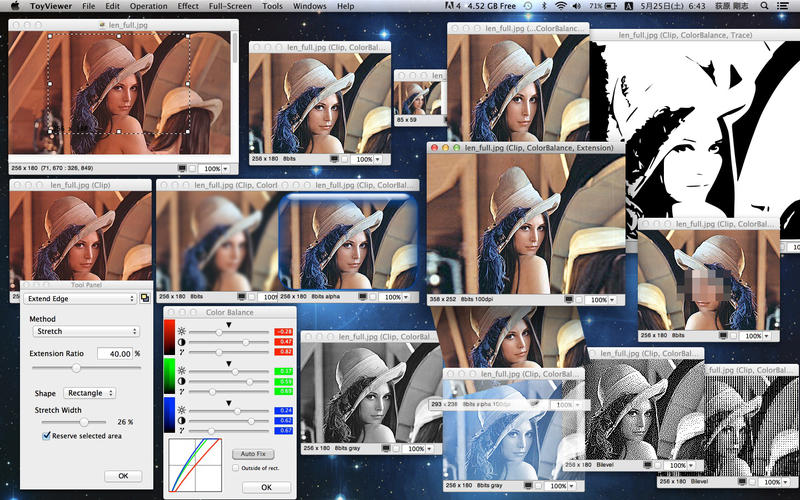Open the Effect menu

click(188, 6)
